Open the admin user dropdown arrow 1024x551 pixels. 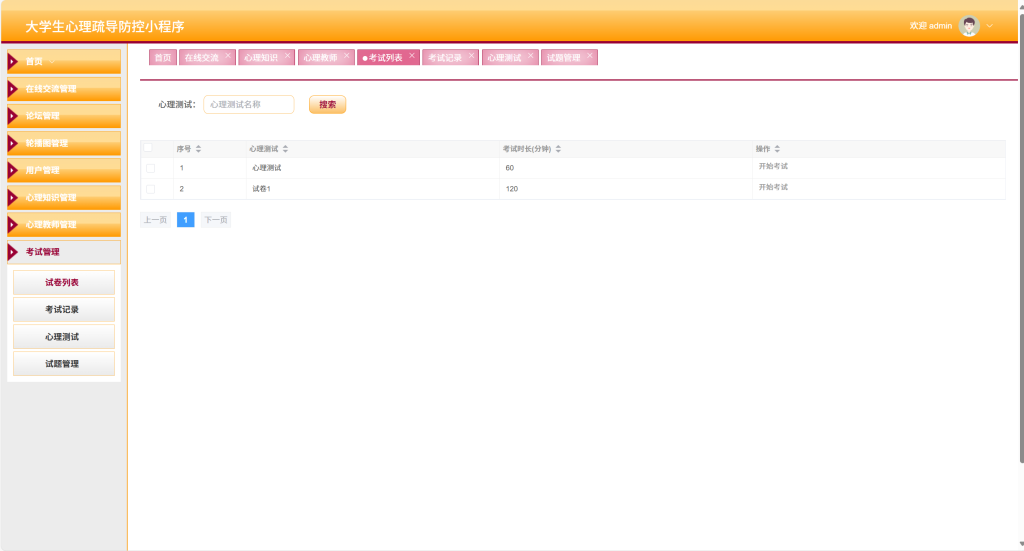(x=990, y=26)
